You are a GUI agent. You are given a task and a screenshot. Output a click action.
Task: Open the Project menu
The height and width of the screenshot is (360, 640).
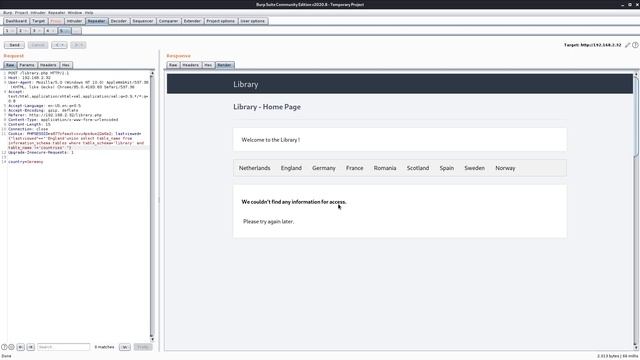click(x=21, y=13)
